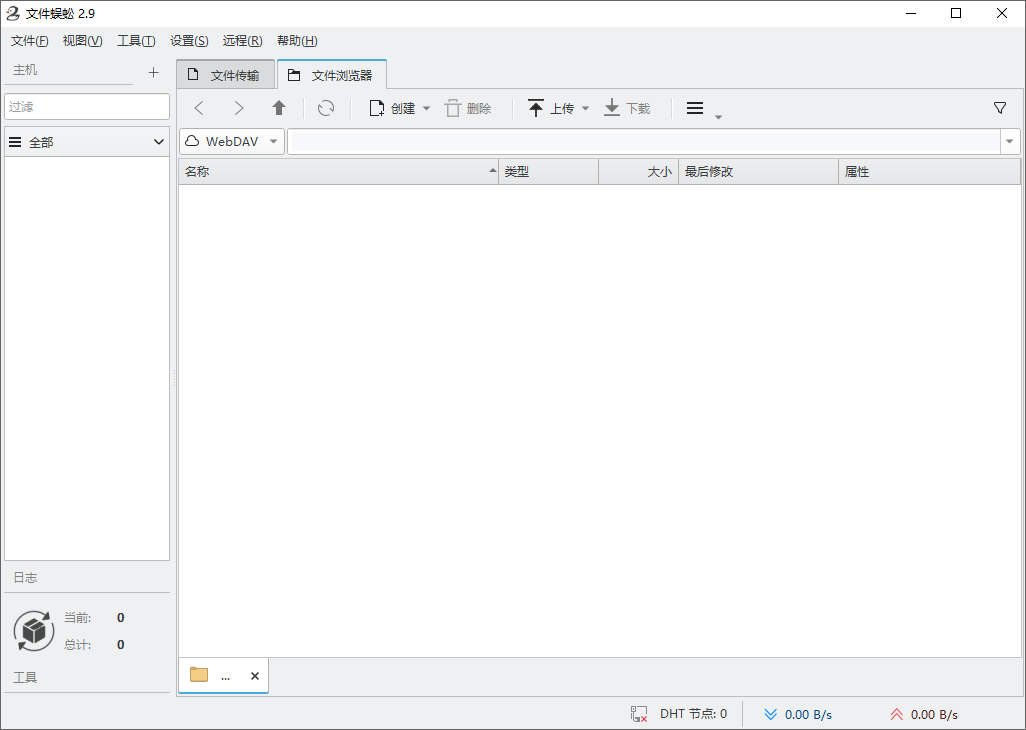1026x730 pixels.
Task: Click the 上传 (upload) button
Action: click(x=551, y=108)
